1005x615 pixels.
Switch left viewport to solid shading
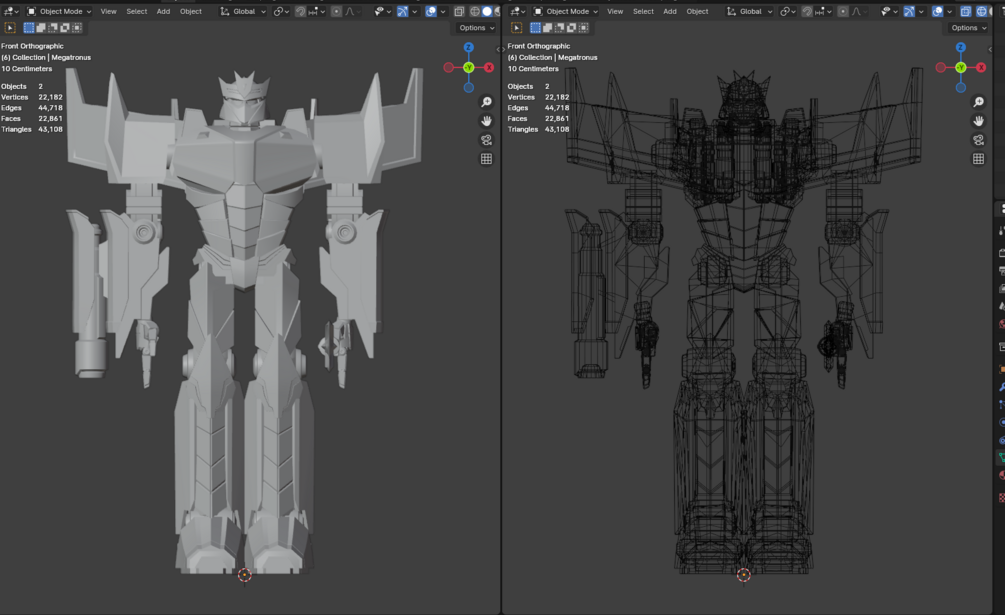click(x=487, y=12)
